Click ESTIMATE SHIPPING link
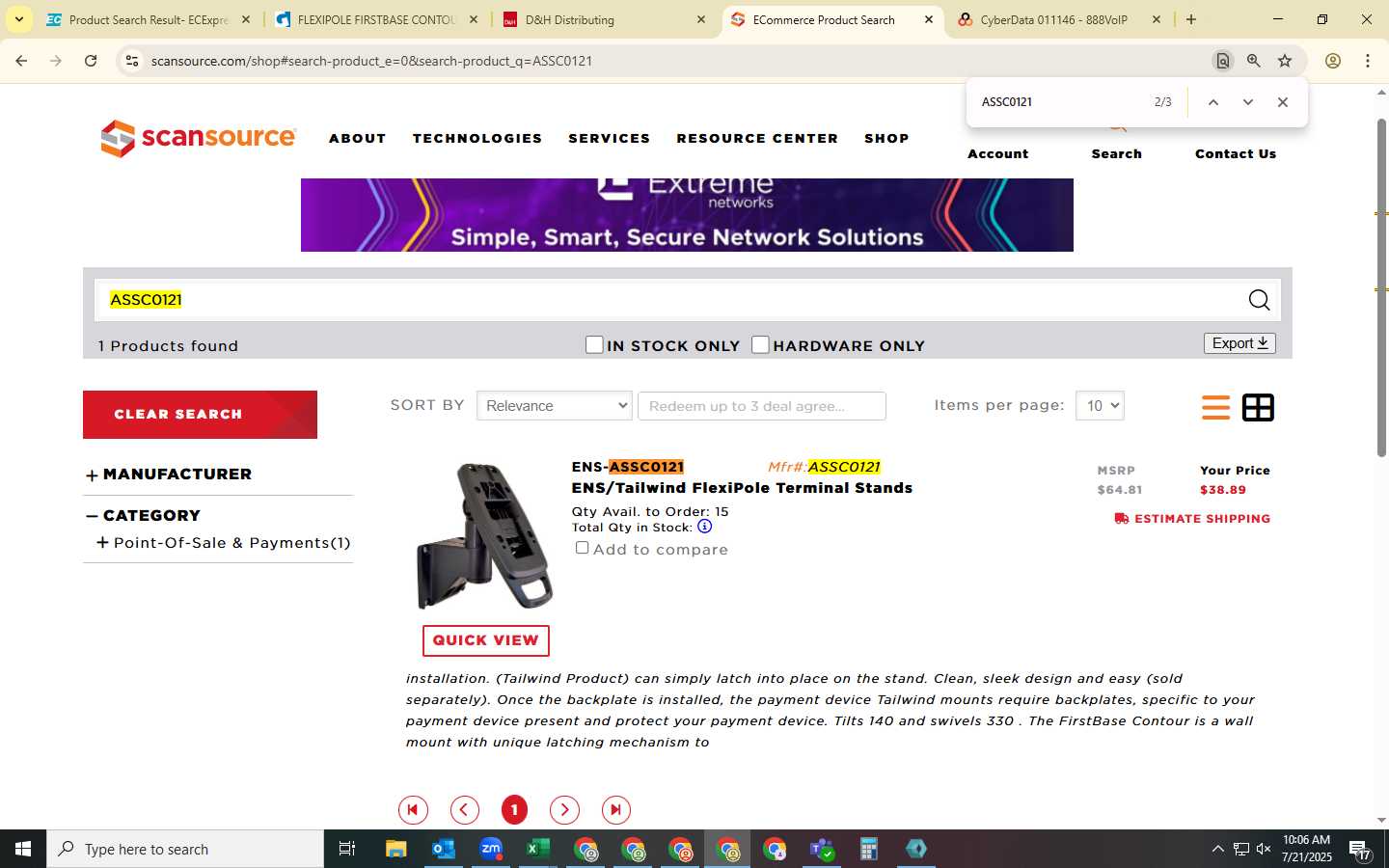The height and width of the screenshot is (868, 1389). point(1192,519)
